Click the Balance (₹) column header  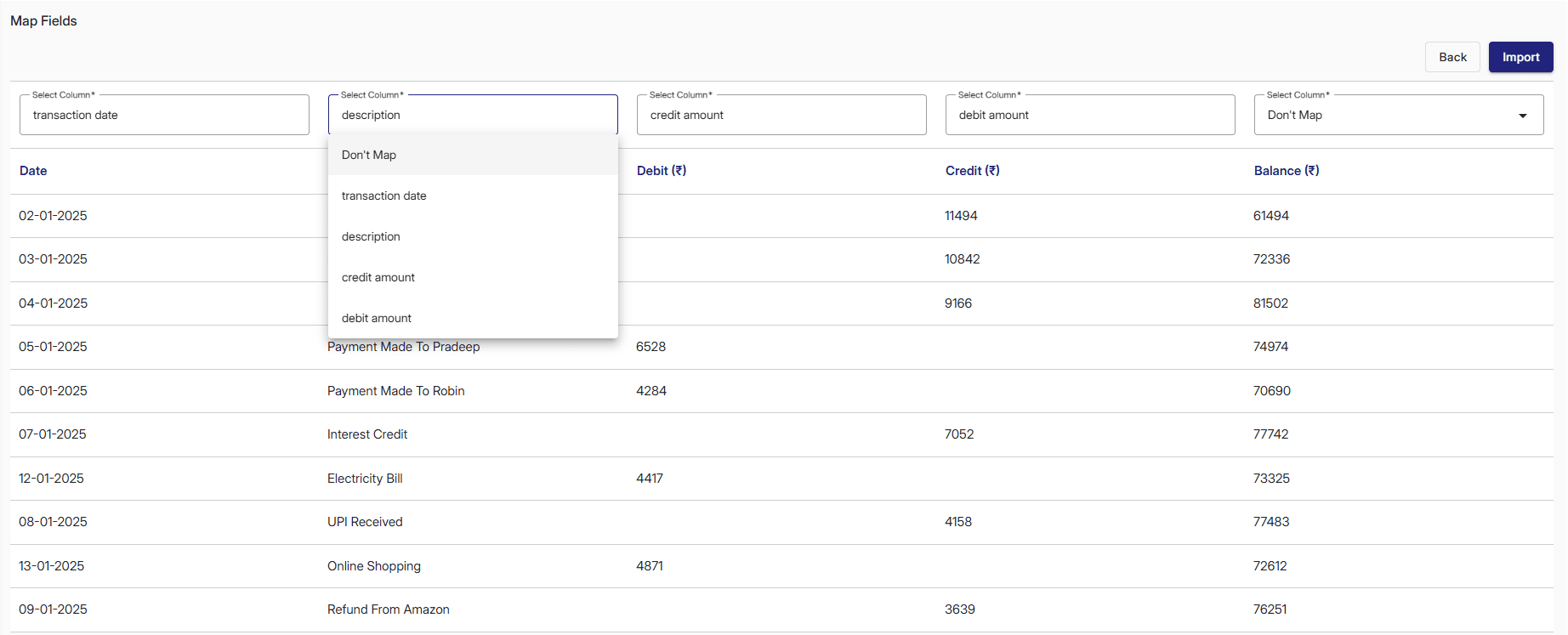(1286, 171)
